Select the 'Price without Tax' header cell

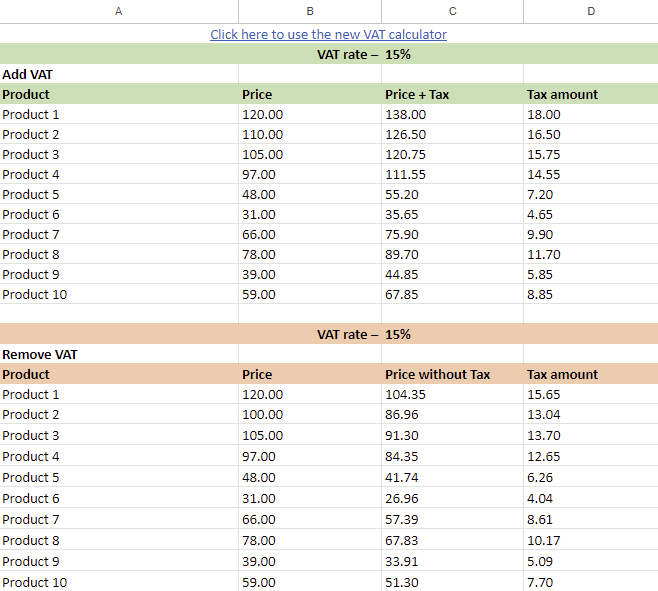(438, 374)
